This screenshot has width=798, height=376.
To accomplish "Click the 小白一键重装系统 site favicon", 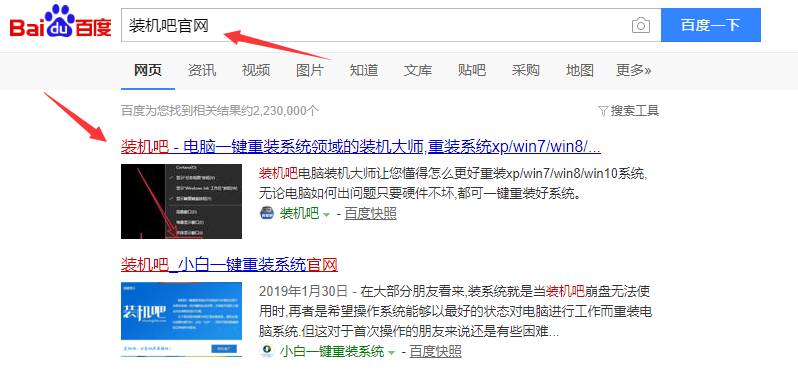I will [x=267, y=351].
